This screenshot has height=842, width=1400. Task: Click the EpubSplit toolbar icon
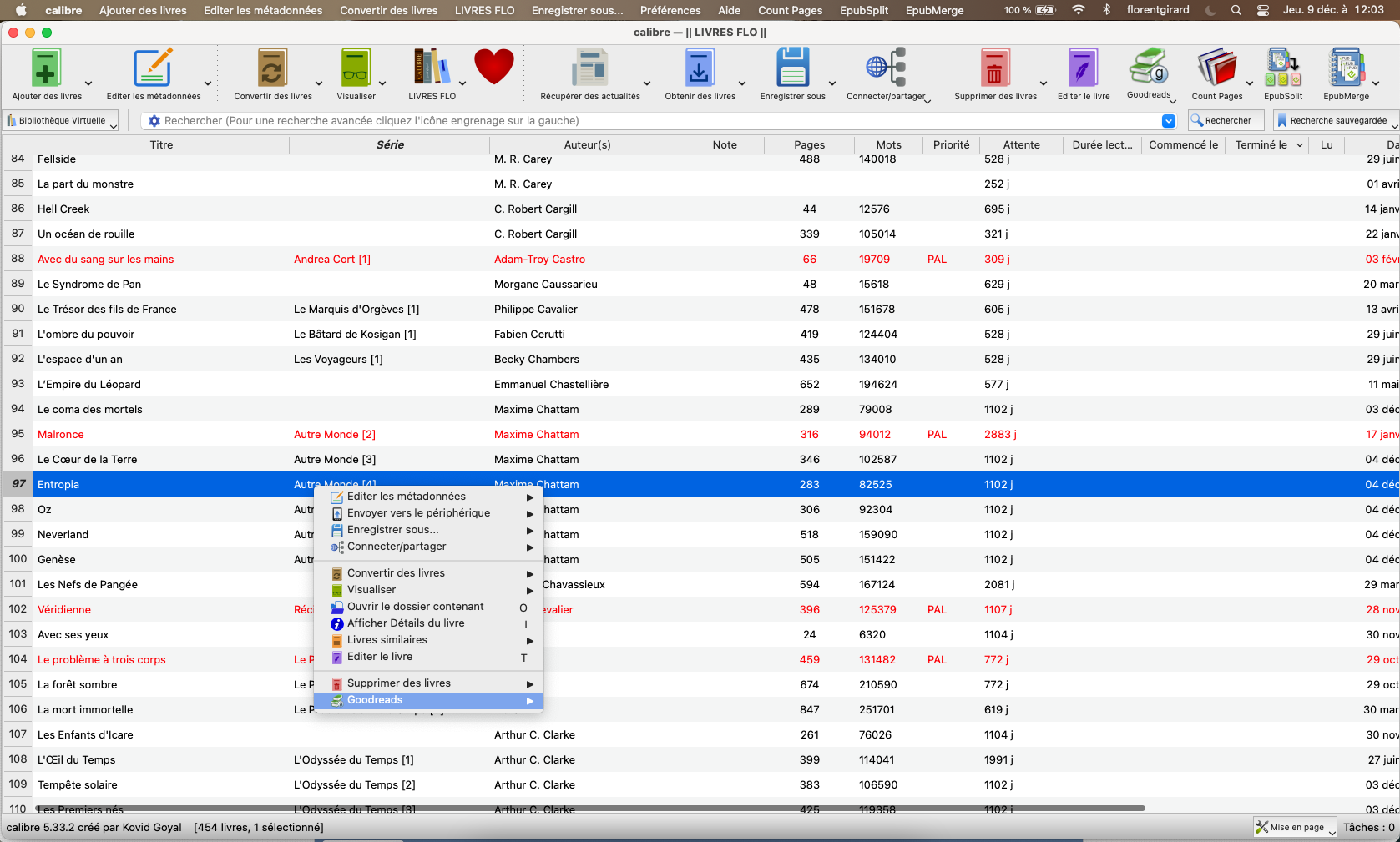[1283, 68]
